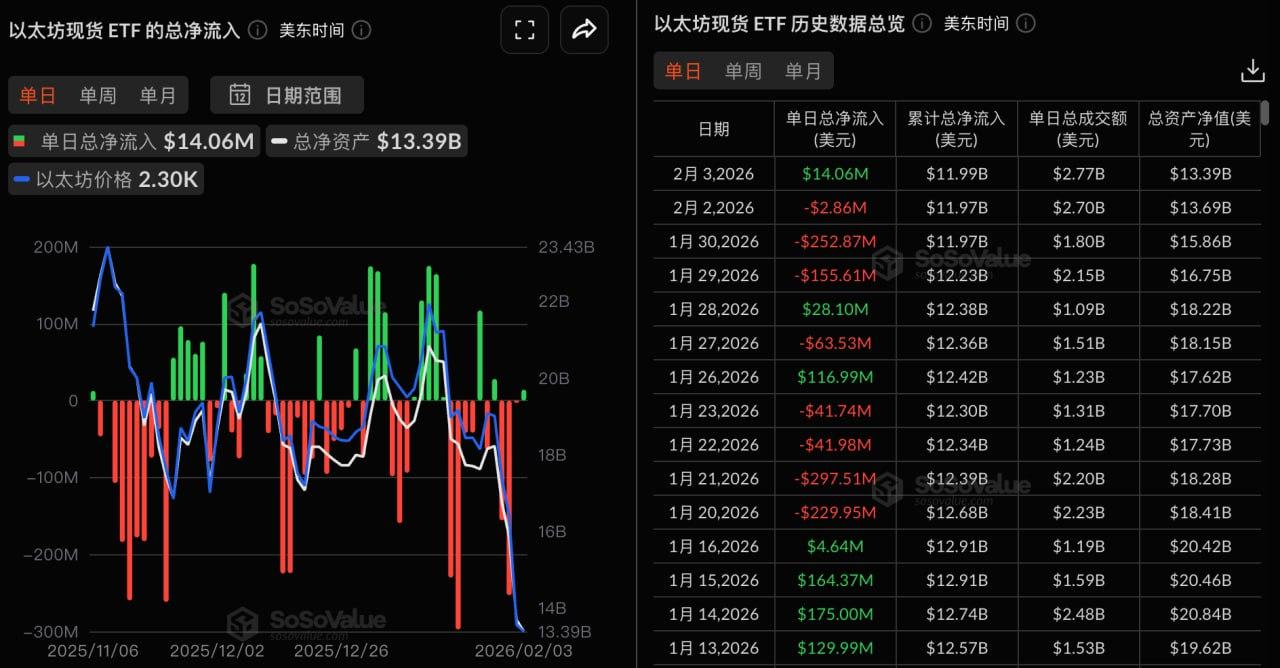Select chart 单日 tab
Viewport: 1280px width, 668px height.
pos(38,95)
